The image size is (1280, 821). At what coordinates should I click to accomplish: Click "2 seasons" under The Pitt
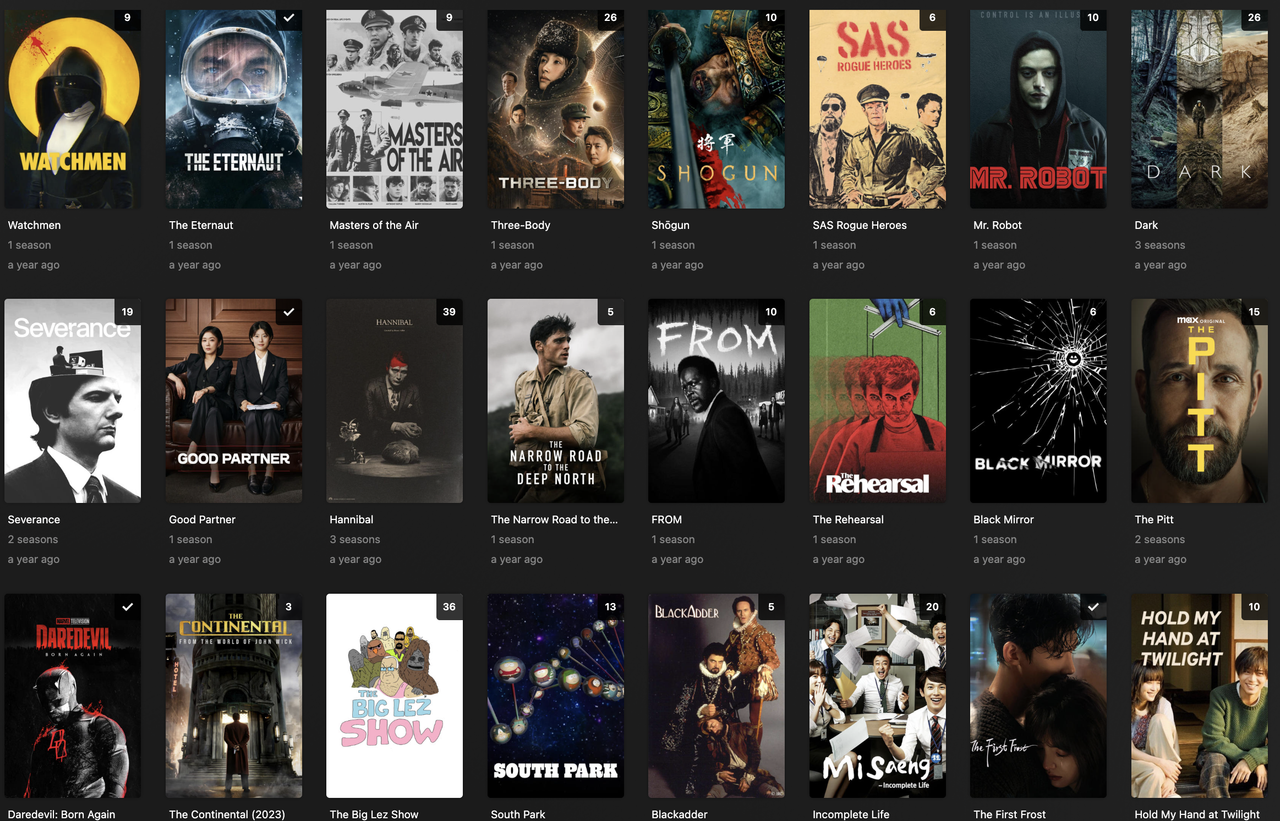coord(1160,540)
